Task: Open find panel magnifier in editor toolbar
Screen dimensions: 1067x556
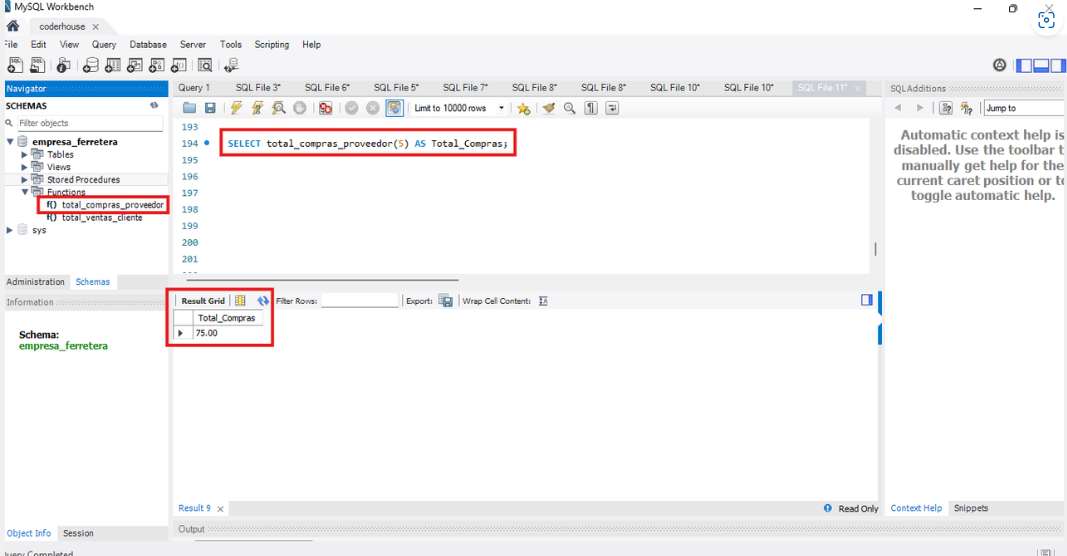Action: (570, 108)
